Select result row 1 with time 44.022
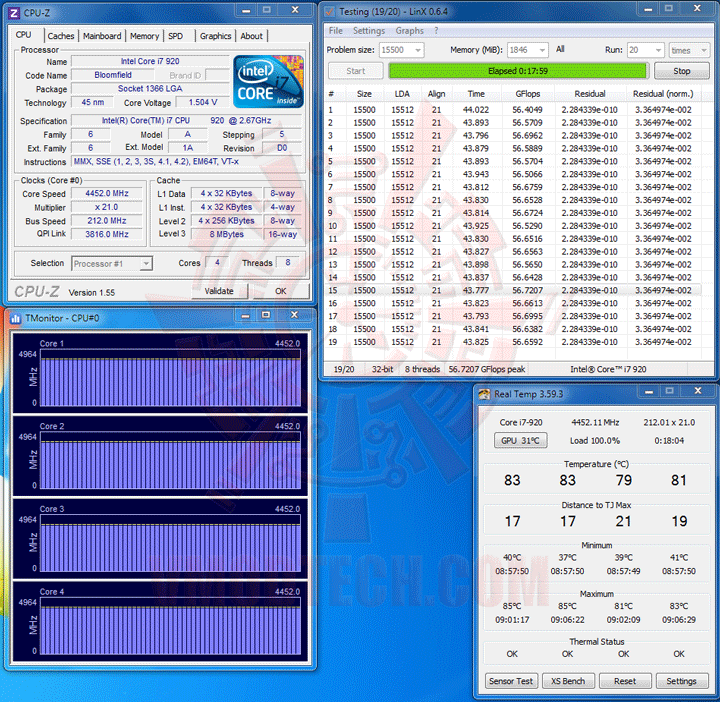The image size is (720, 702). (513, 110)
